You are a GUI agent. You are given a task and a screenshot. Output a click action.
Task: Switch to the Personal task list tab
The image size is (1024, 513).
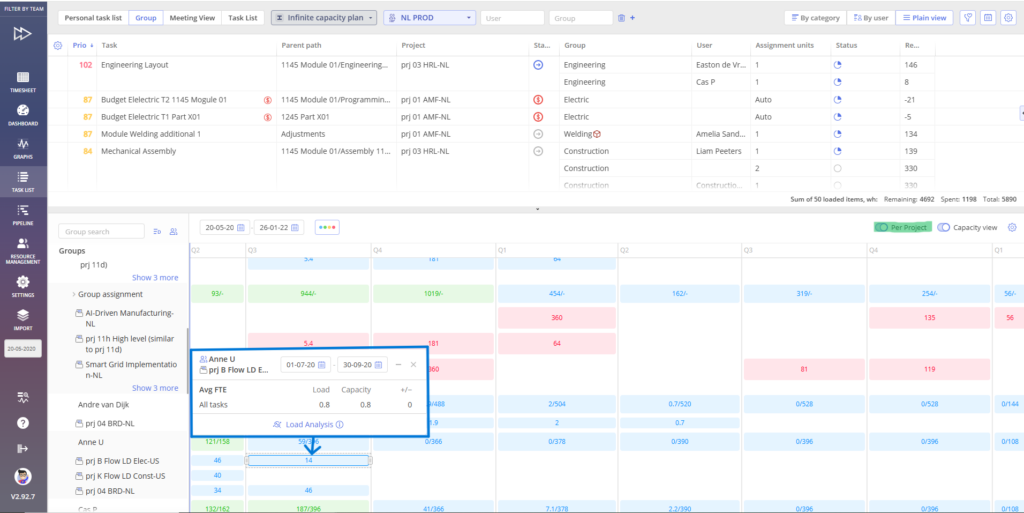point(92,18)
